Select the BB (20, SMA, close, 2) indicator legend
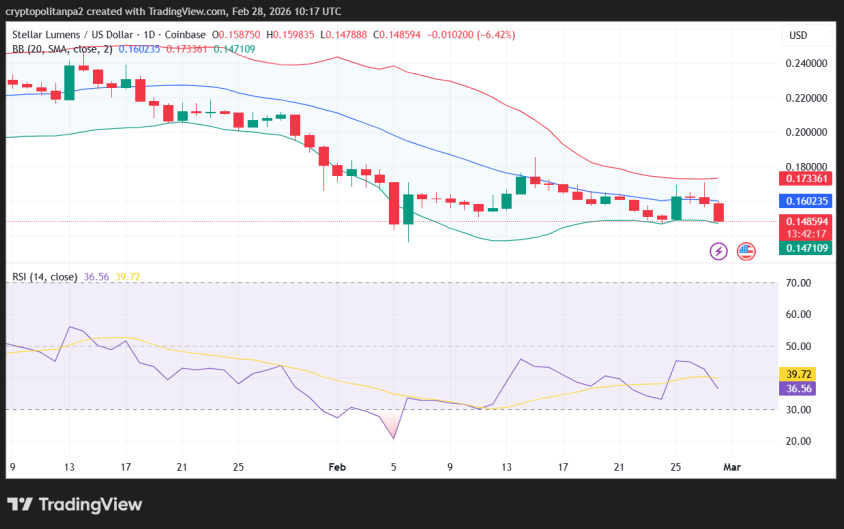Image resolution: width=844 pixels, height=529 pixels. [x=62, y=48]
